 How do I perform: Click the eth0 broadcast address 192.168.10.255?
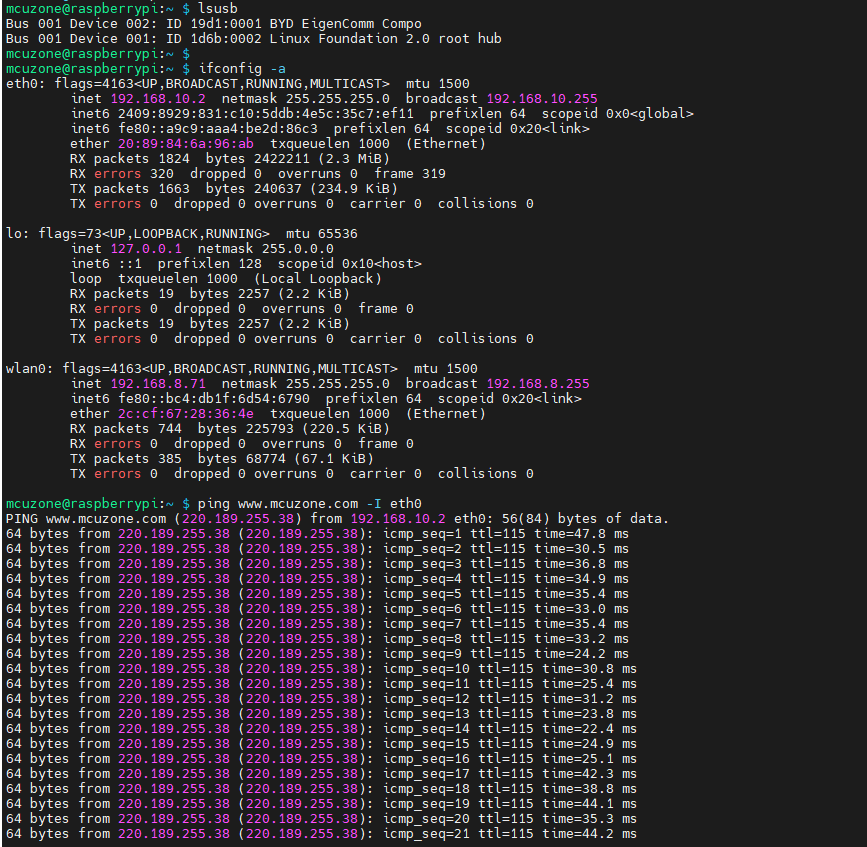pyautogui.click(x=542, y=98)
